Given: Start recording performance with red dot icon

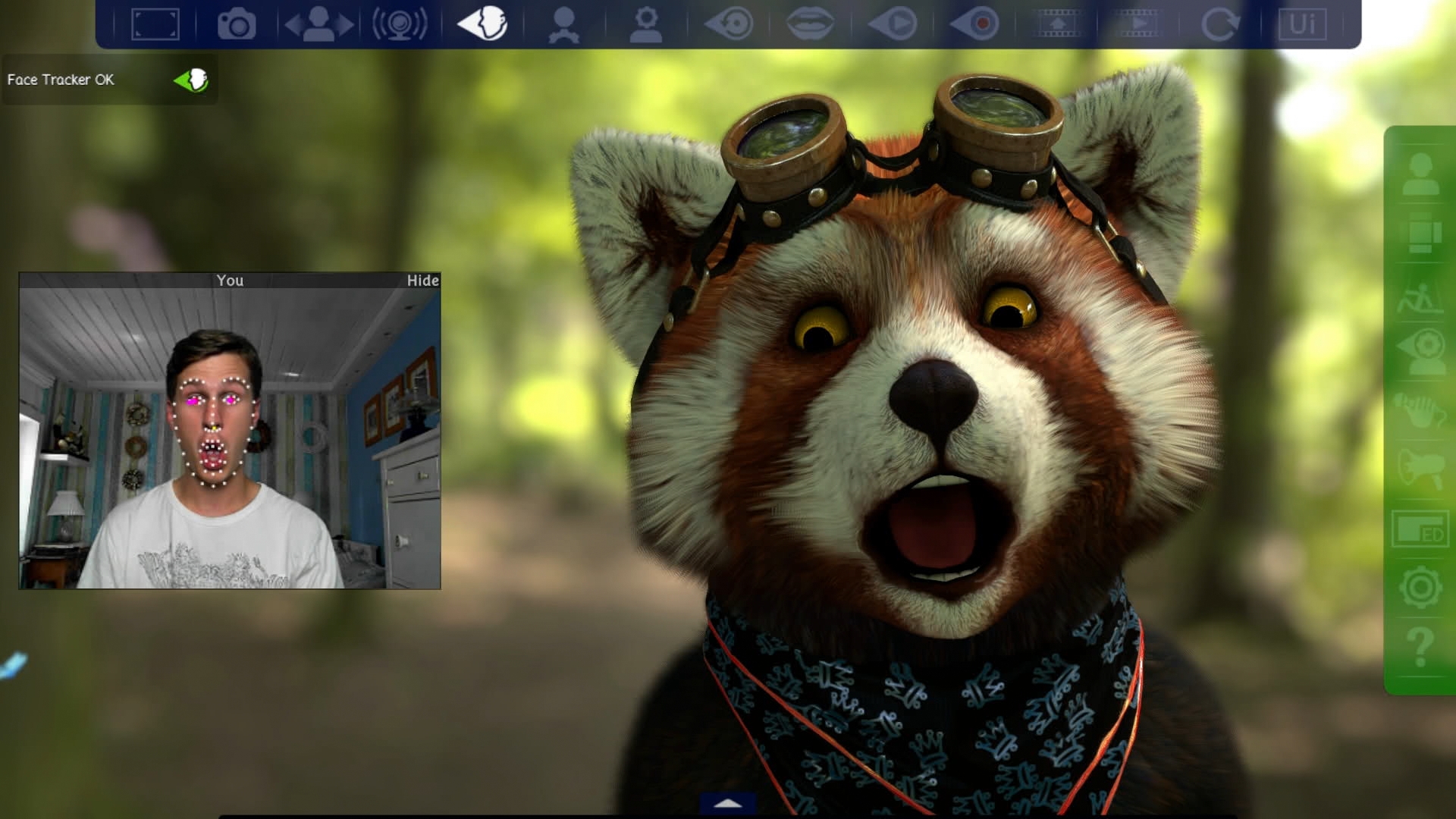Looking at the screenshot, I should click(974, 24).
